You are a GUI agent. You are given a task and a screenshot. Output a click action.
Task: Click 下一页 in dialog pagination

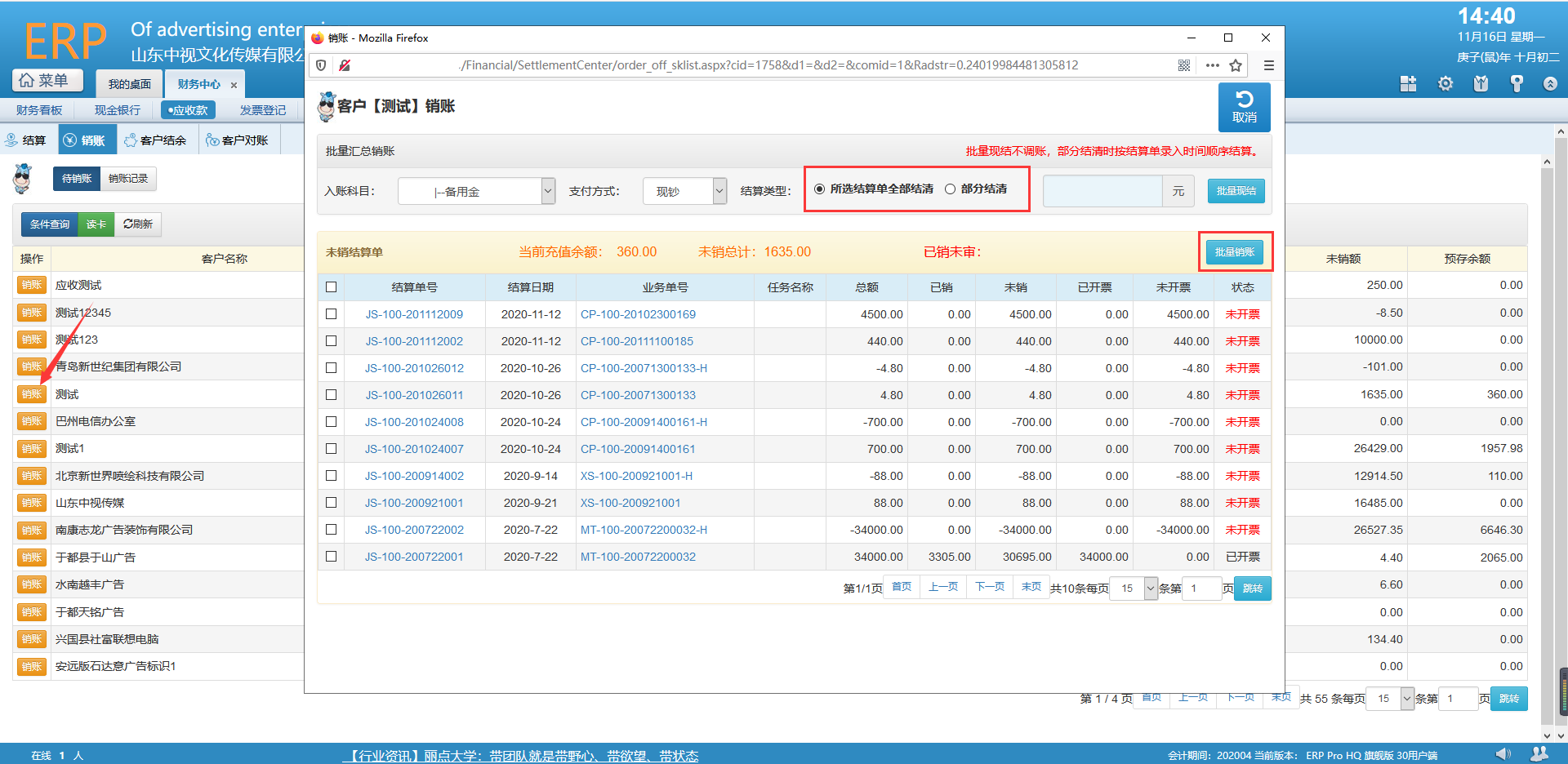[990, 588]
